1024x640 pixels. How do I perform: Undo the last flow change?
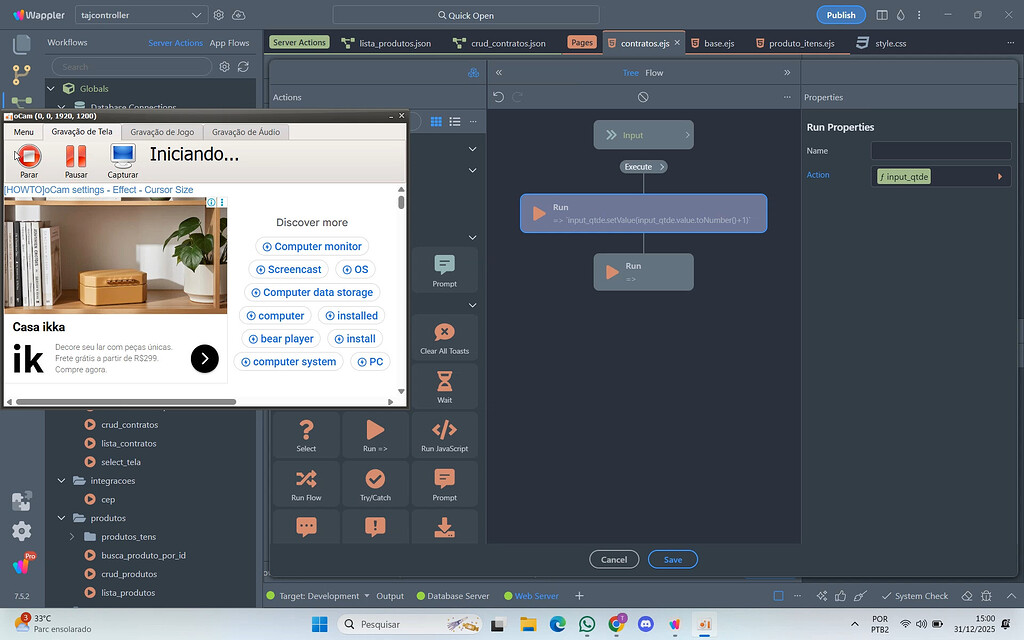click(498, 97)
